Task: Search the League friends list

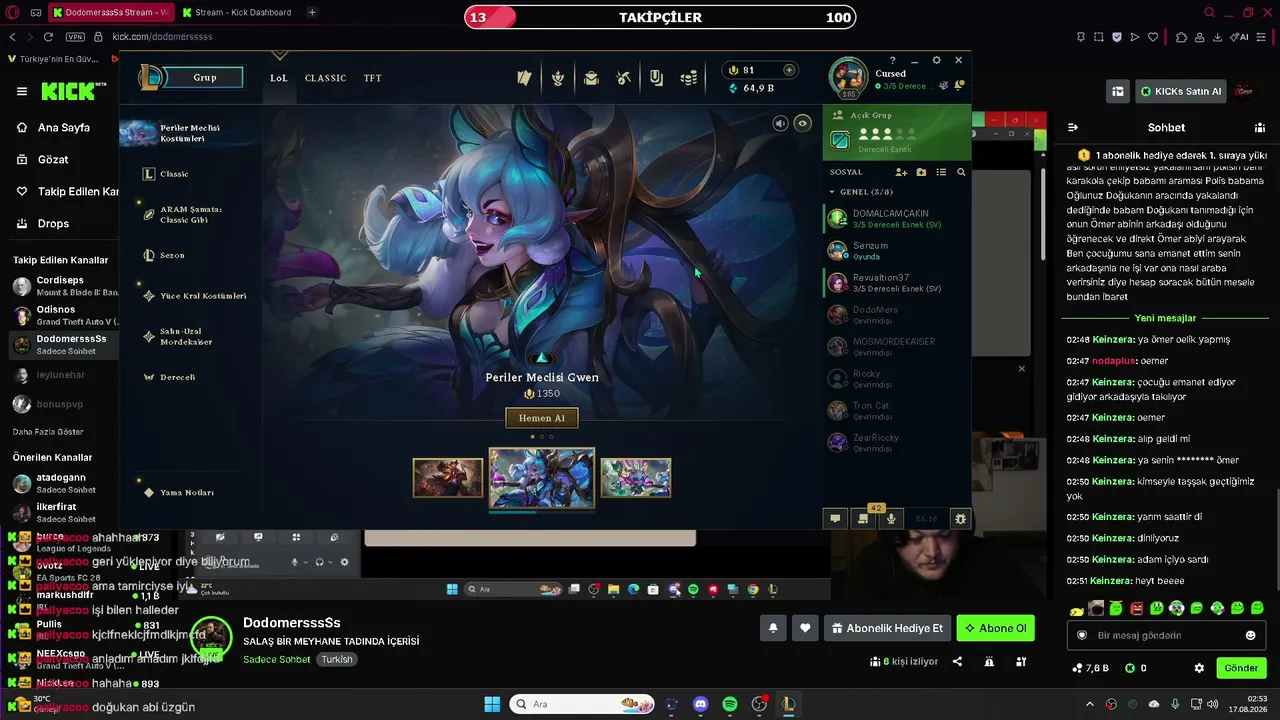Action: point(961,172)
